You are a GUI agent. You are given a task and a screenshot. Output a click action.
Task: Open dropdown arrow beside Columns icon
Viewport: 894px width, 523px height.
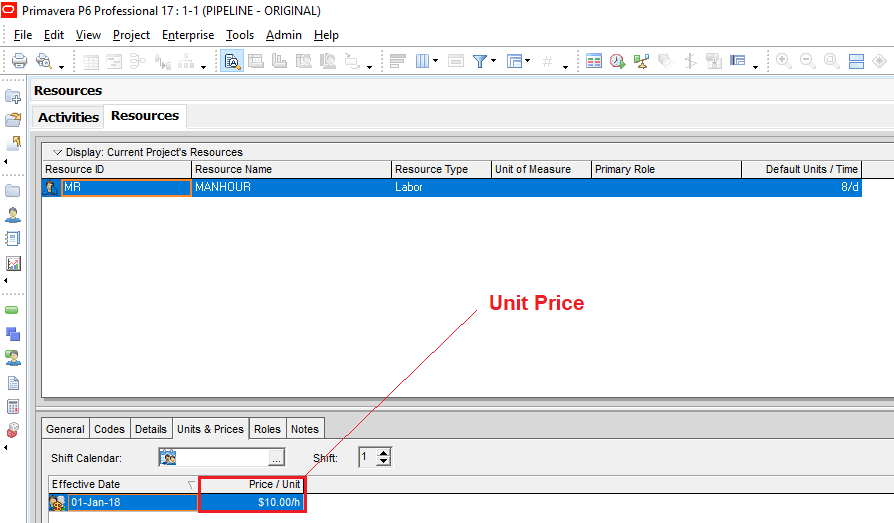pos(436,60)
